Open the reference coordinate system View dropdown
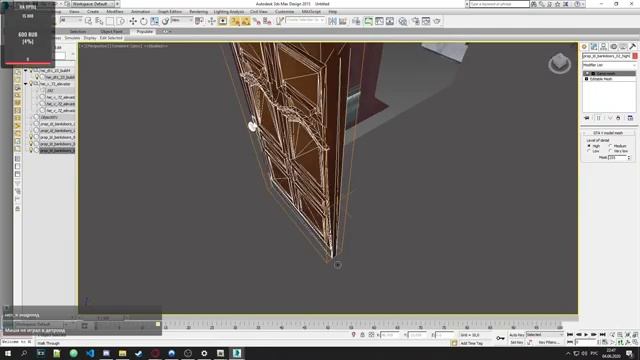 coord(182,20)
